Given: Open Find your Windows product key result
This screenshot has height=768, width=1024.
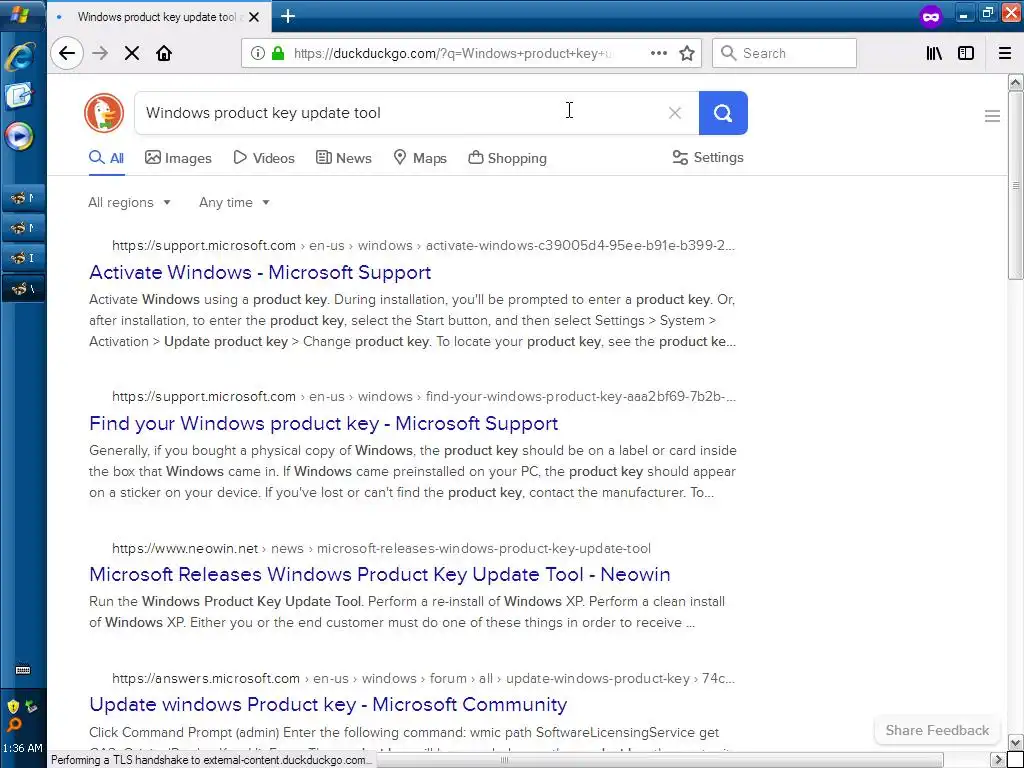Looking at the screenshot, I should tap(323, 423).
